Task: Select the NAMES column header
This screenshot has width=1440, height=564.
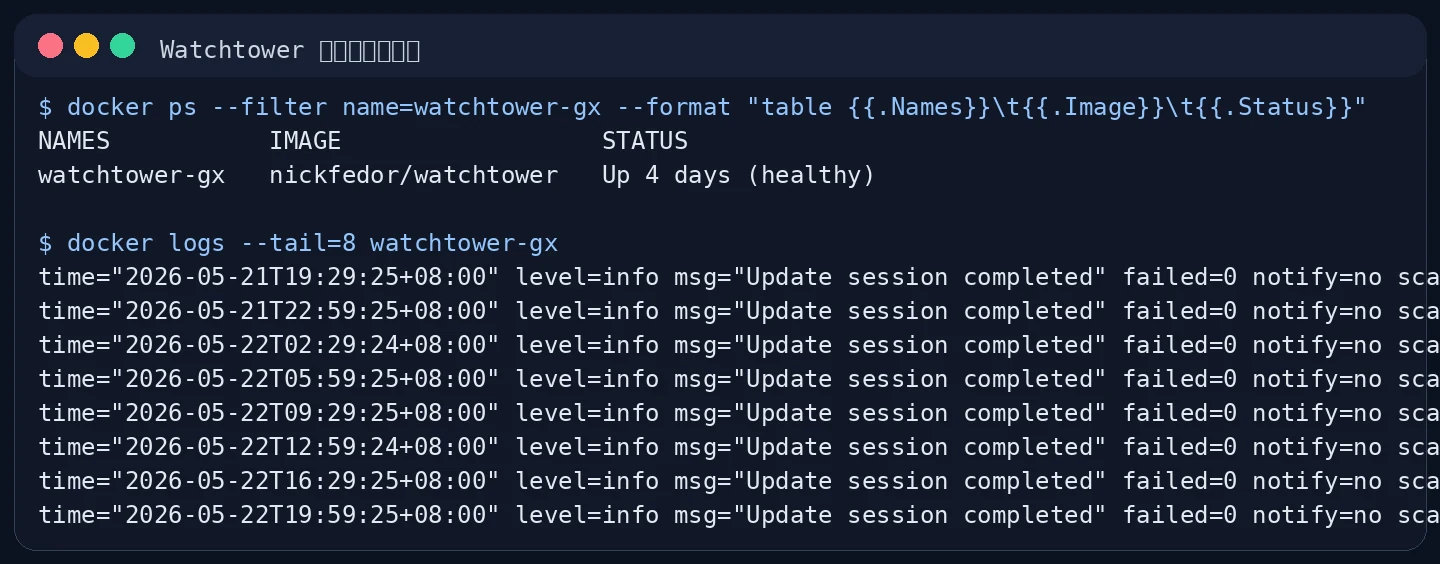Action: [x=74, y=141]
